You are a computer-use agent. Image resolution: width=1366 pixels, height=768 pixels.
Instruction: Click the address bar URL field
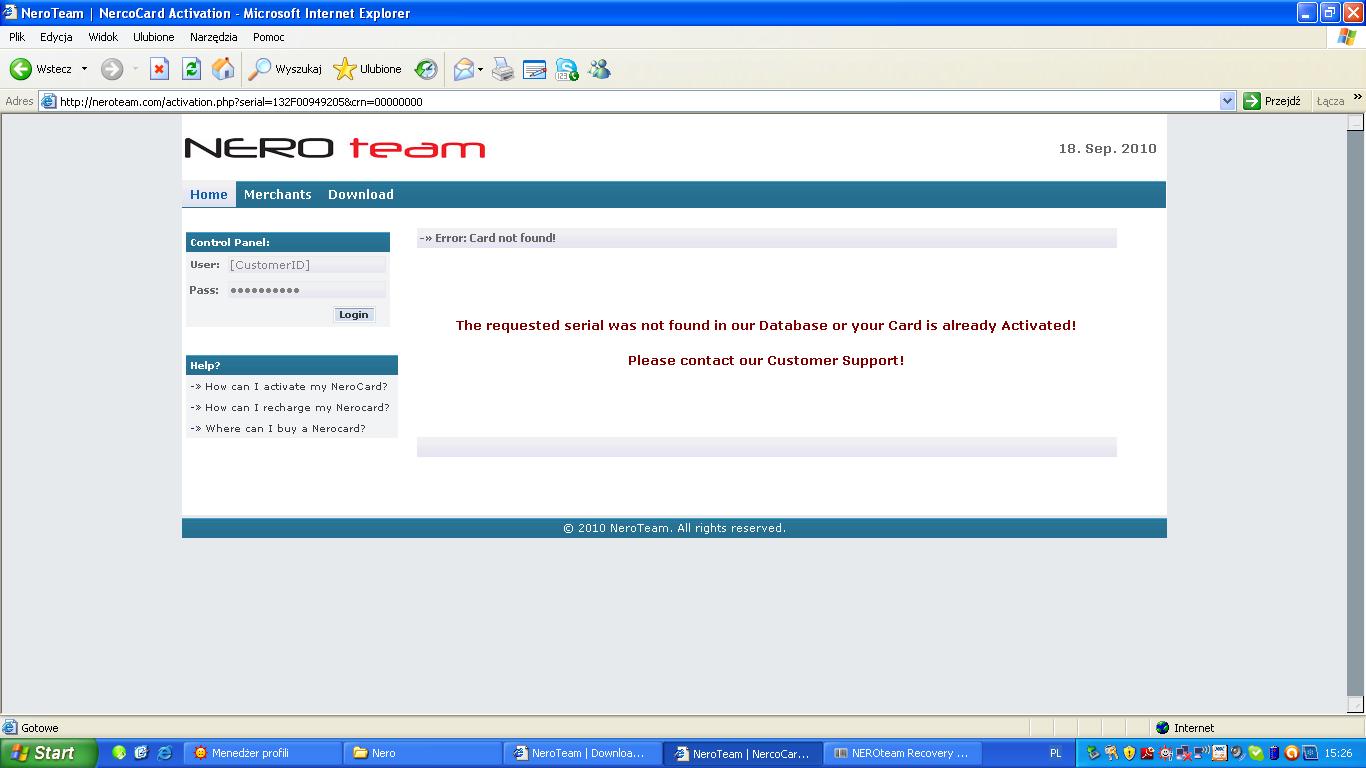tap(638, 101)
